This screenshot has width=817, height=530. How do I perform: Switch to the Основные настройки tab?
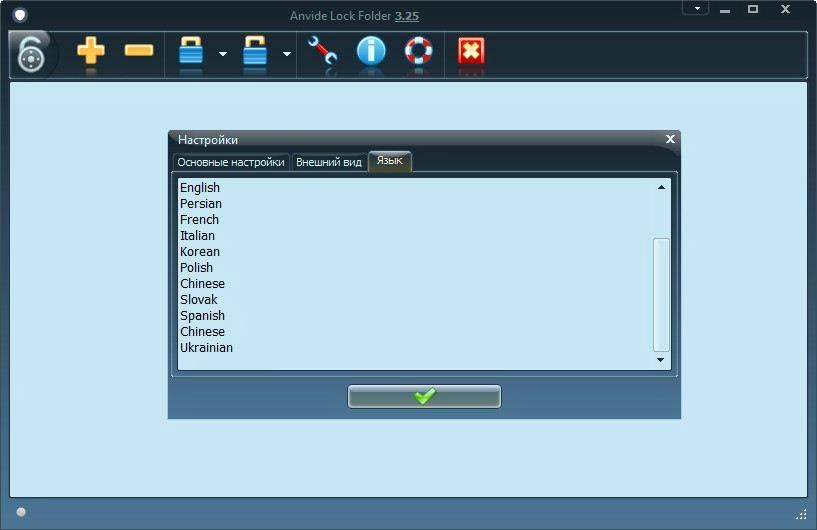pyautogui.click(x=231, y=162)
